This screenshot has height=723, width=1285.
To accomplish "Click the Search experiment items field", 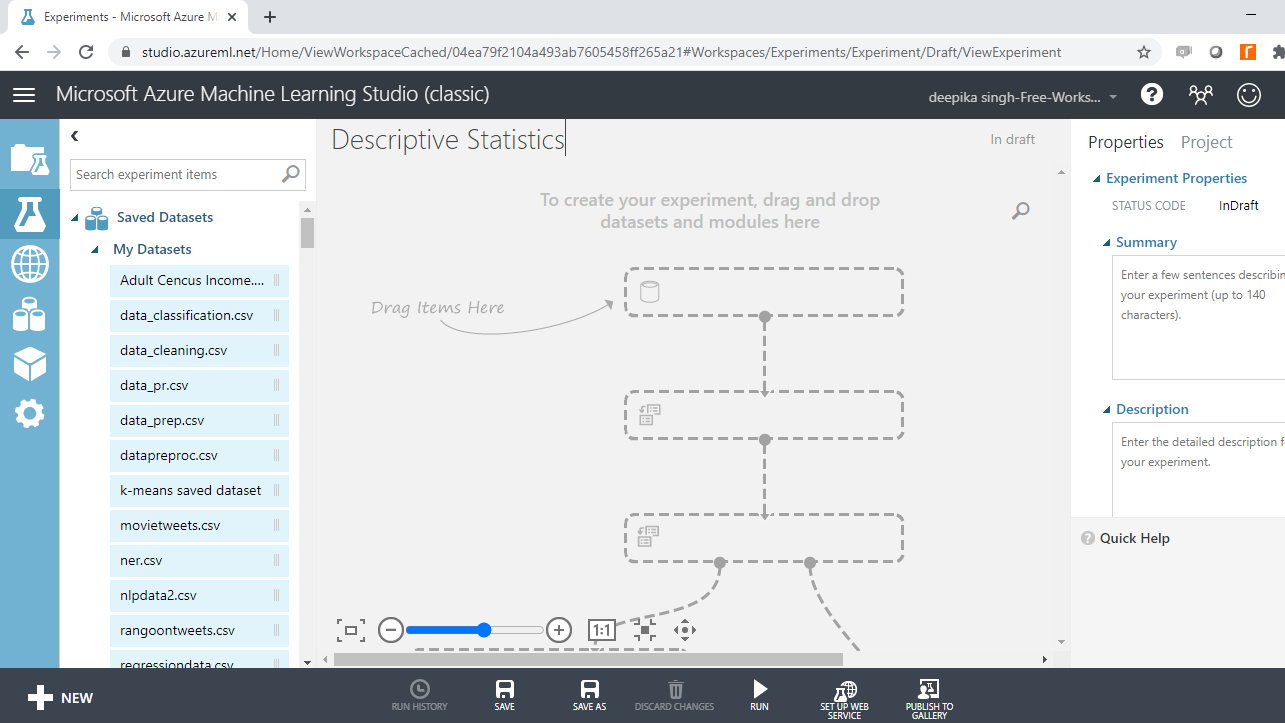I will click(189, 174).
